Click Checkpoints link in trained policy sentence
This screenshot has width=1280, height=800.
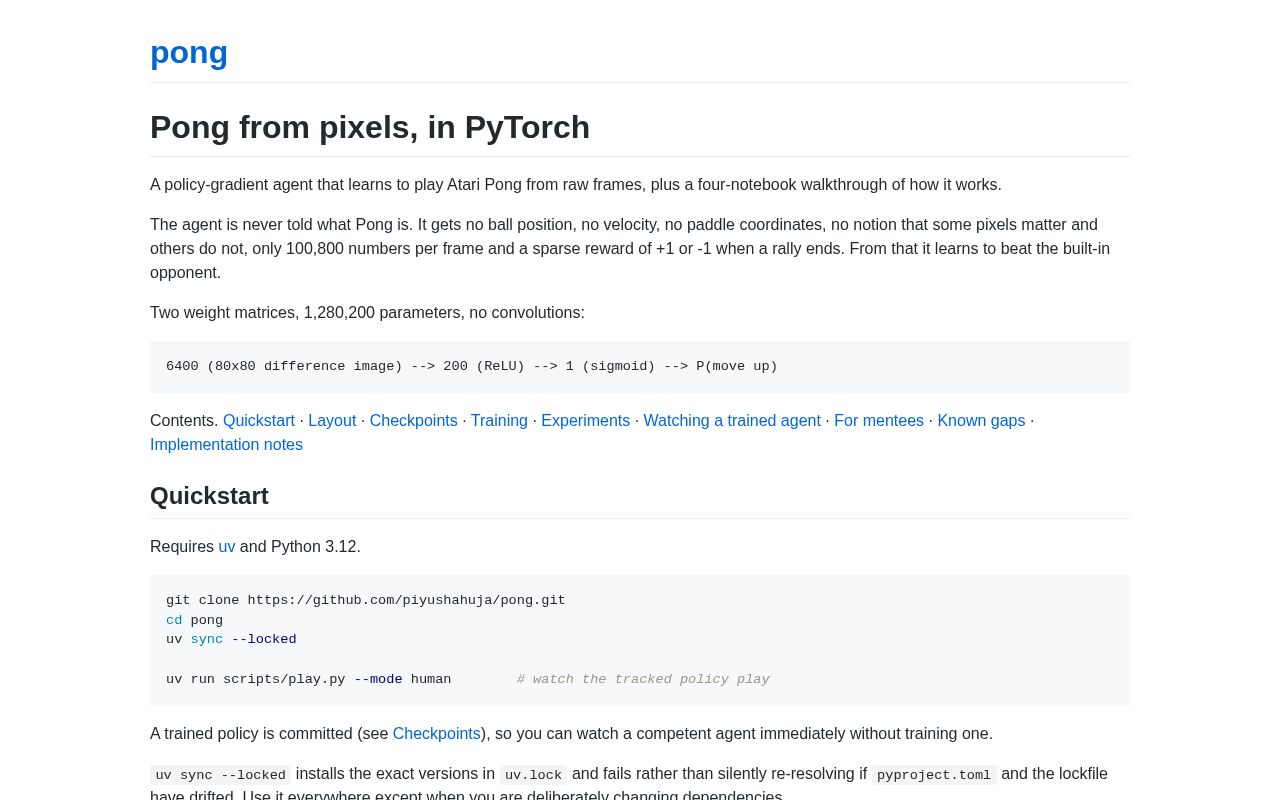click(x=437, y=734)
